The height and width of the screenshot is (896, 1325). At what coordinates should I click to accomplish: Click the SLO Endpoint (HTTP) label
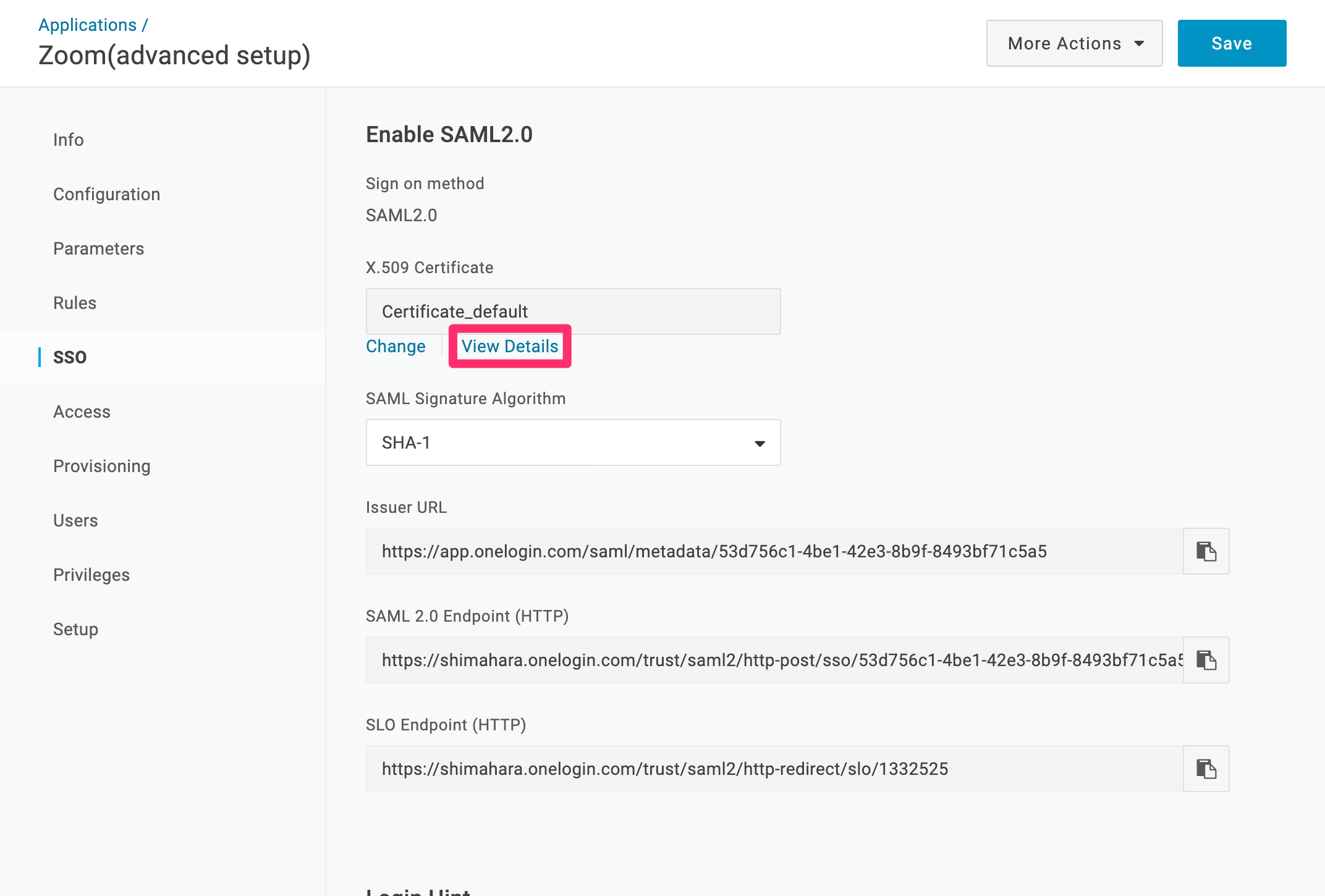(x=446, y=725)
